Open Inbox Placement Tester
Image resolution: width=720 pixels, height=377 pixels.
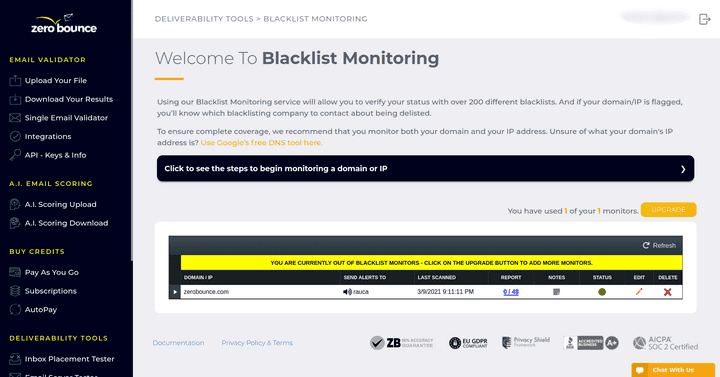click(x=69, y=359)
